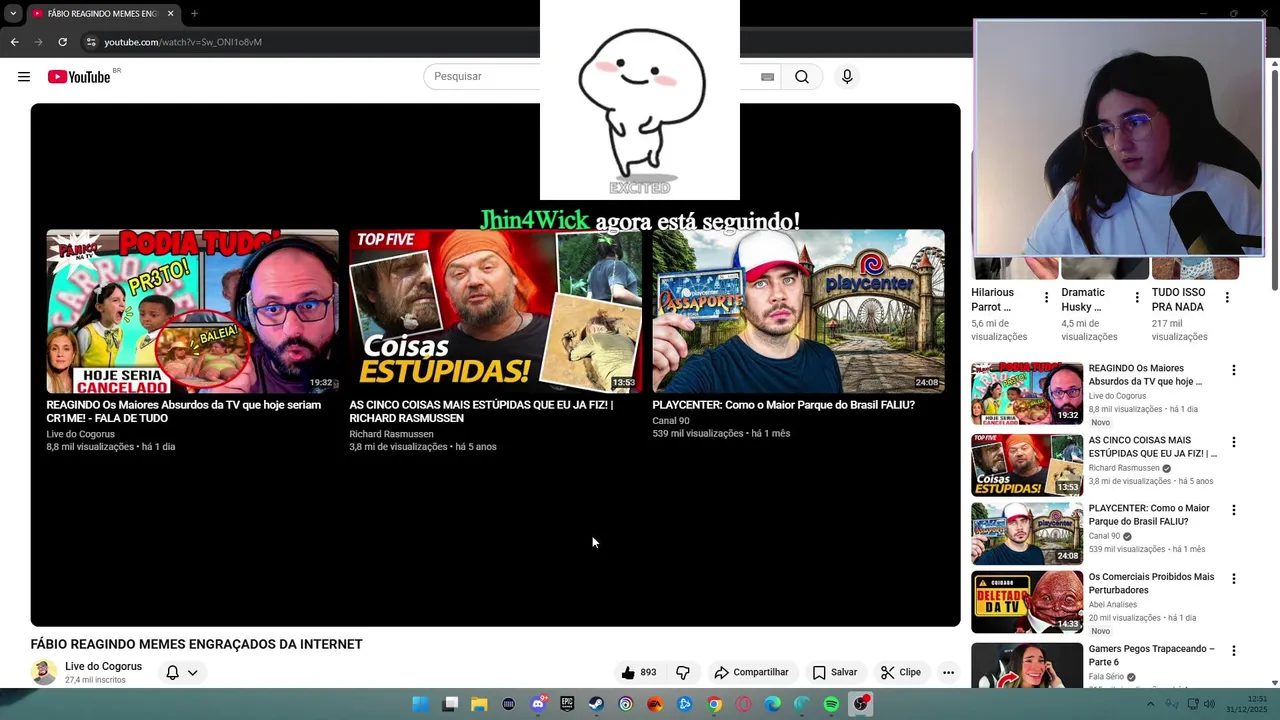Viewport: 1280px width, 720px height.
Task: Click video title FÁBIO REAGINDO MEMES ENGRAÇADOS
Action: point(196,644)
